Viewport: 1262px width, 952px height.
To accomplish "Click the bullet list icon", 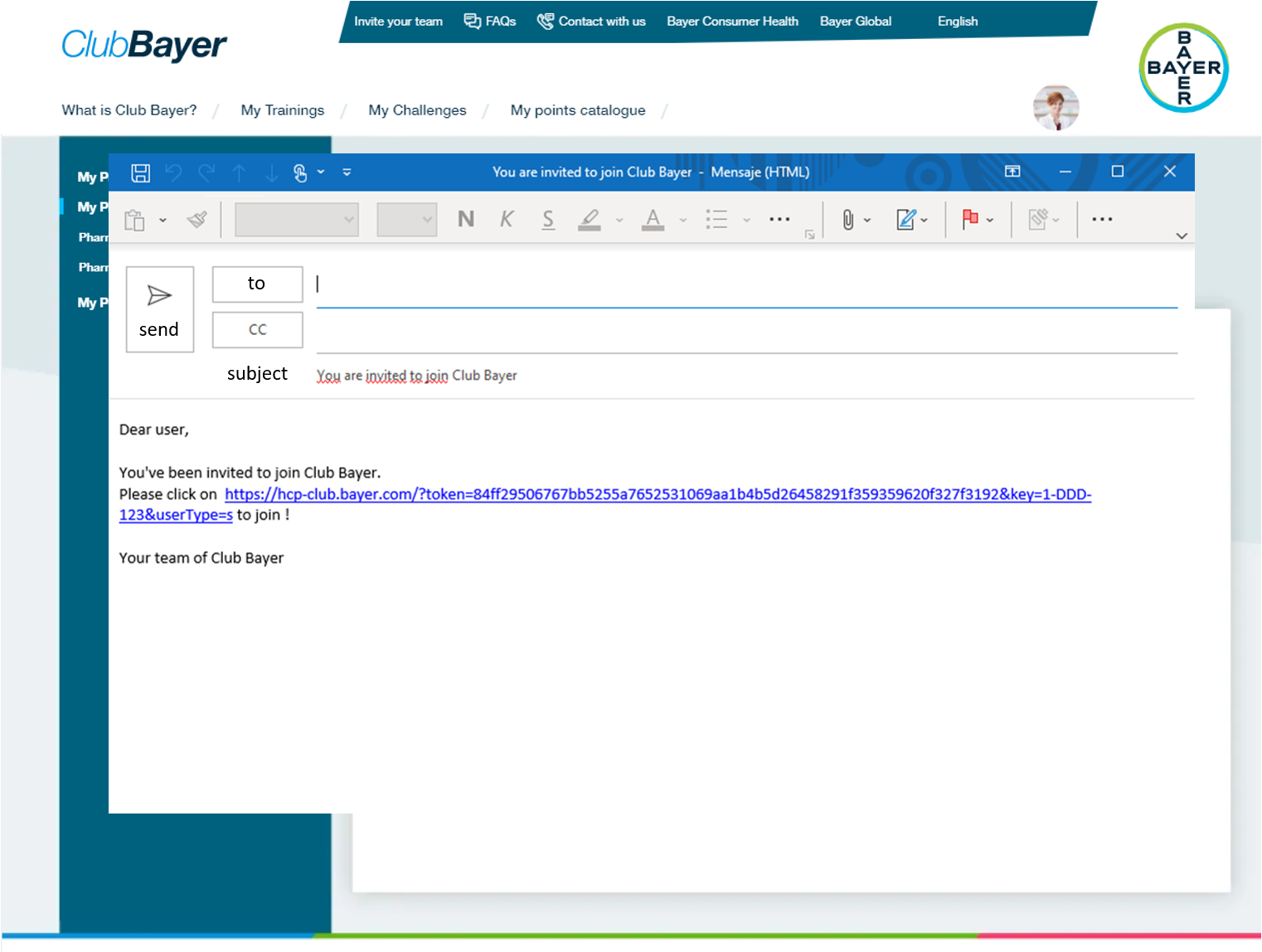I will pyautogui.click(x=716, y=219).
